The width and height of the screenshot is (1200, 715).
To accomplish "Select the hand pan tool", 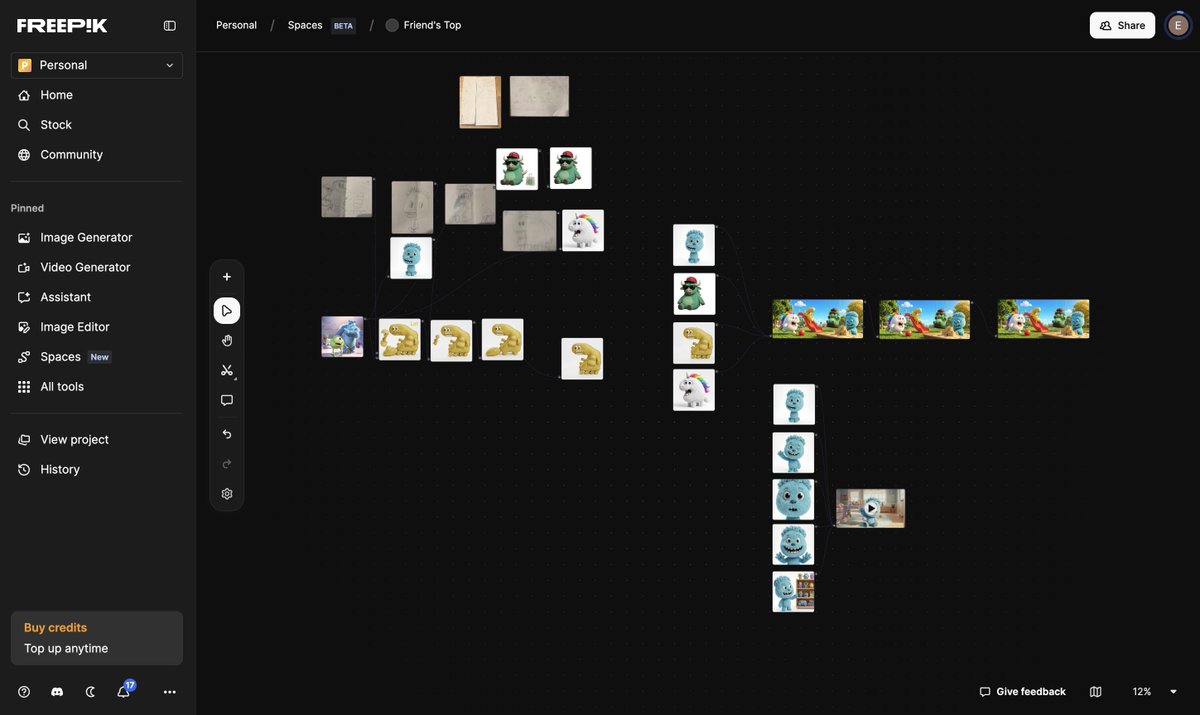I will (227, 341).
